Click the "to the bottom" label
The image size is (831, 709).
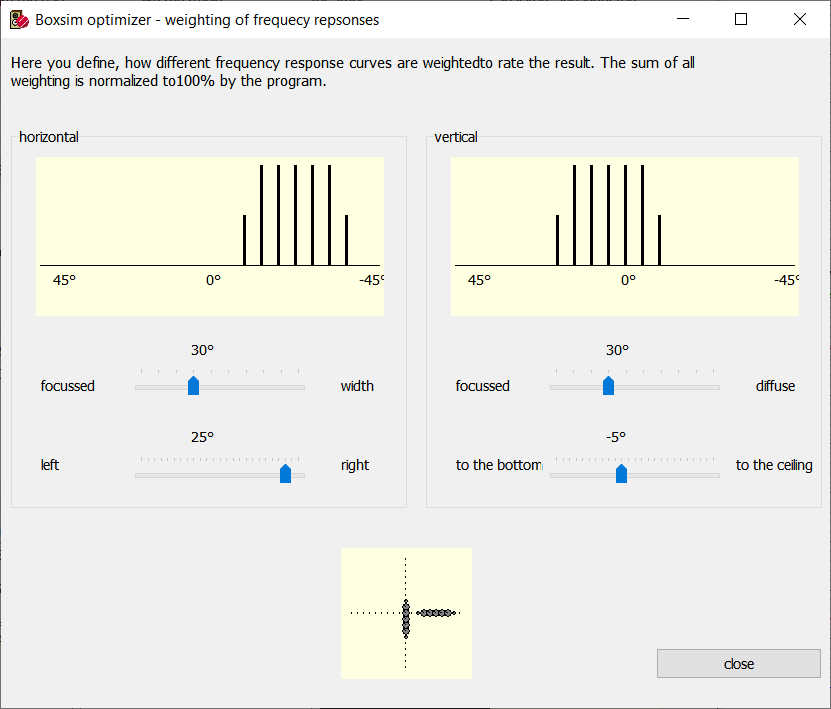coord(499,465)
